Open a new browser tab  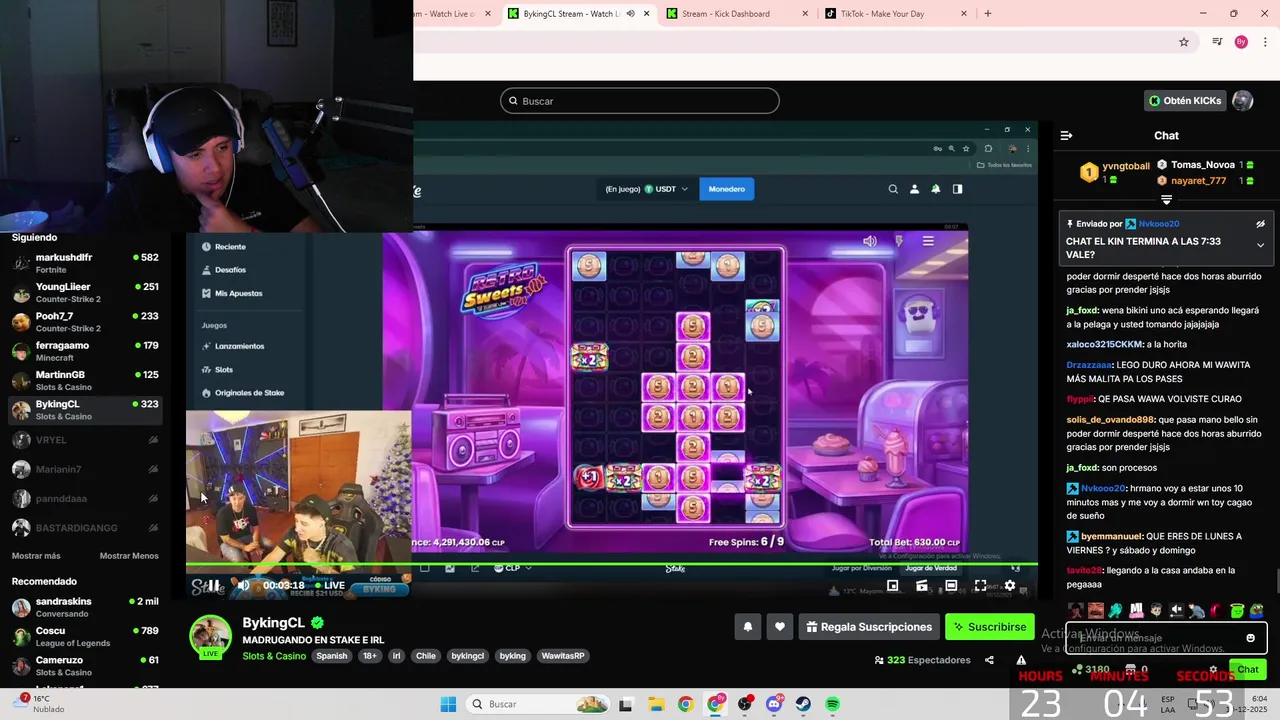pos(988,14)
